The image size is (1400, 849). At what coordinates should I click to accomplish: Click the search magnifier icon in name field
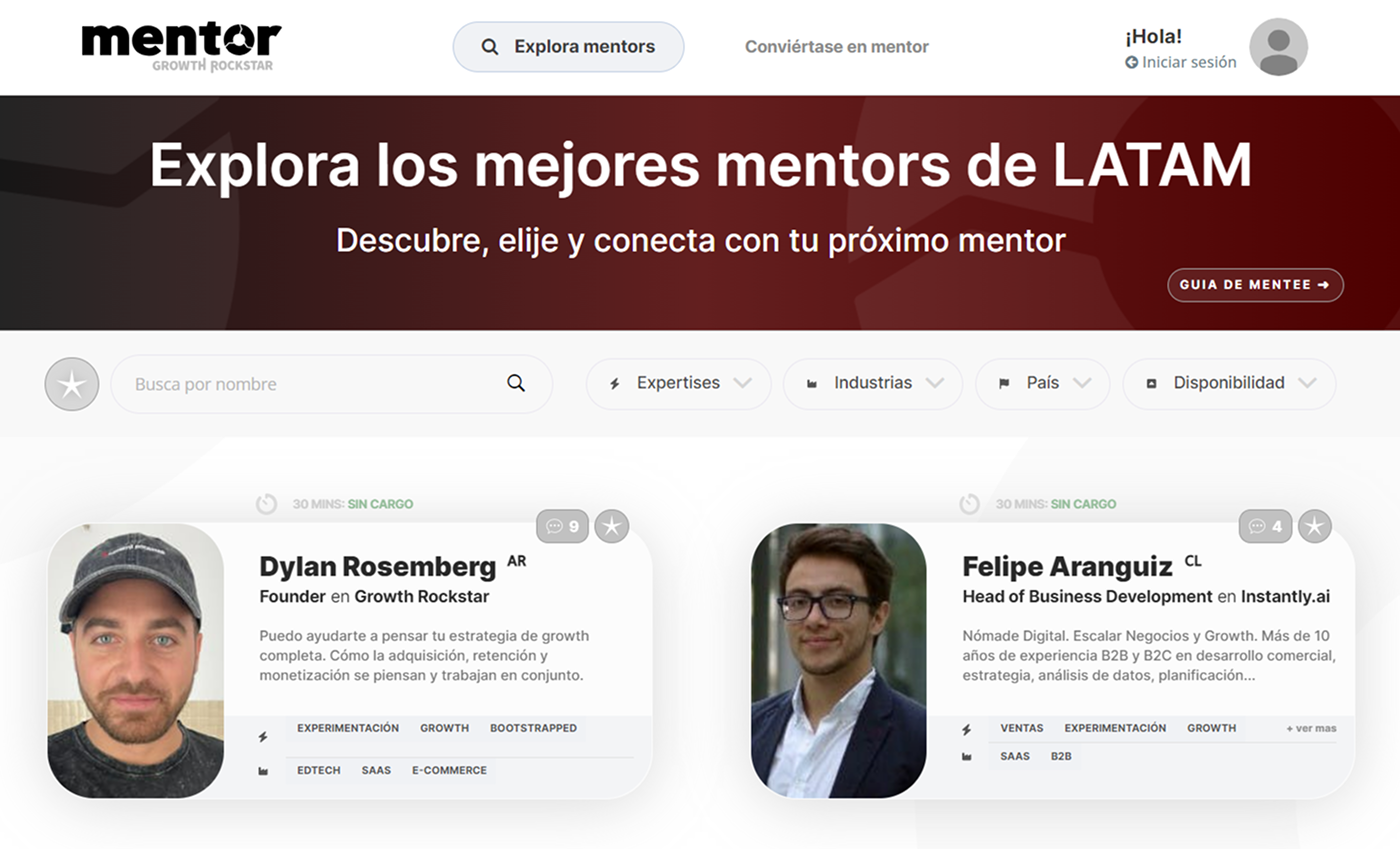pyautogui.click(x=516, y=383)
